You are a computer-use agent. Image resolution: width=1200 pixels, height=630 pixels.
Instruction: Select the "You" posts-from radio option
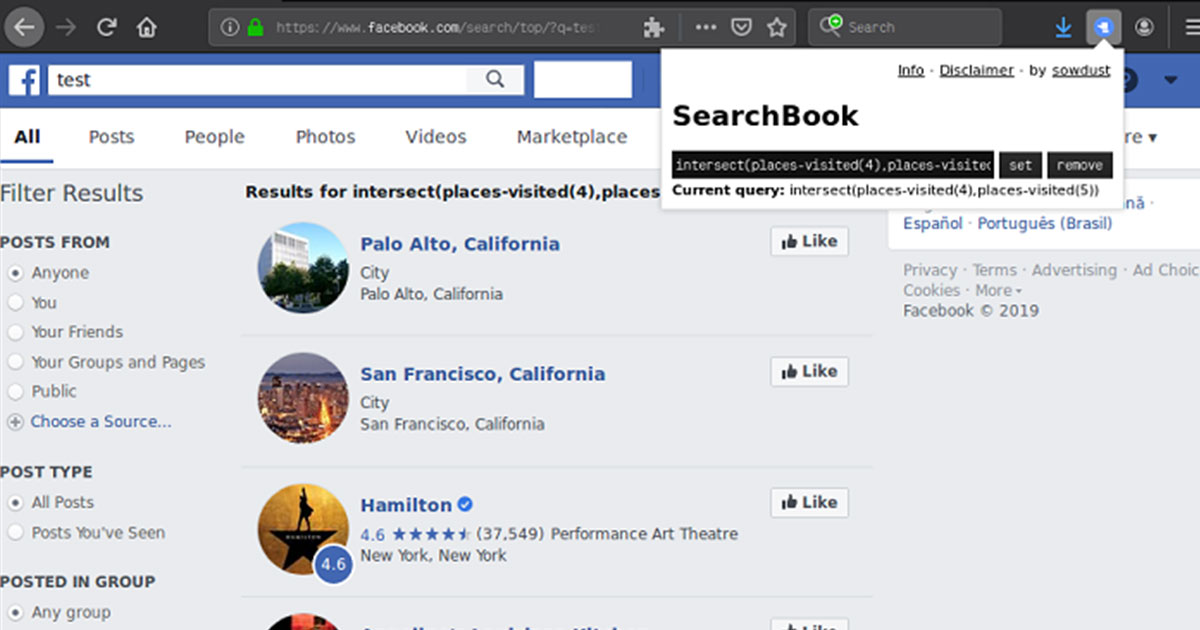point(16,303)
